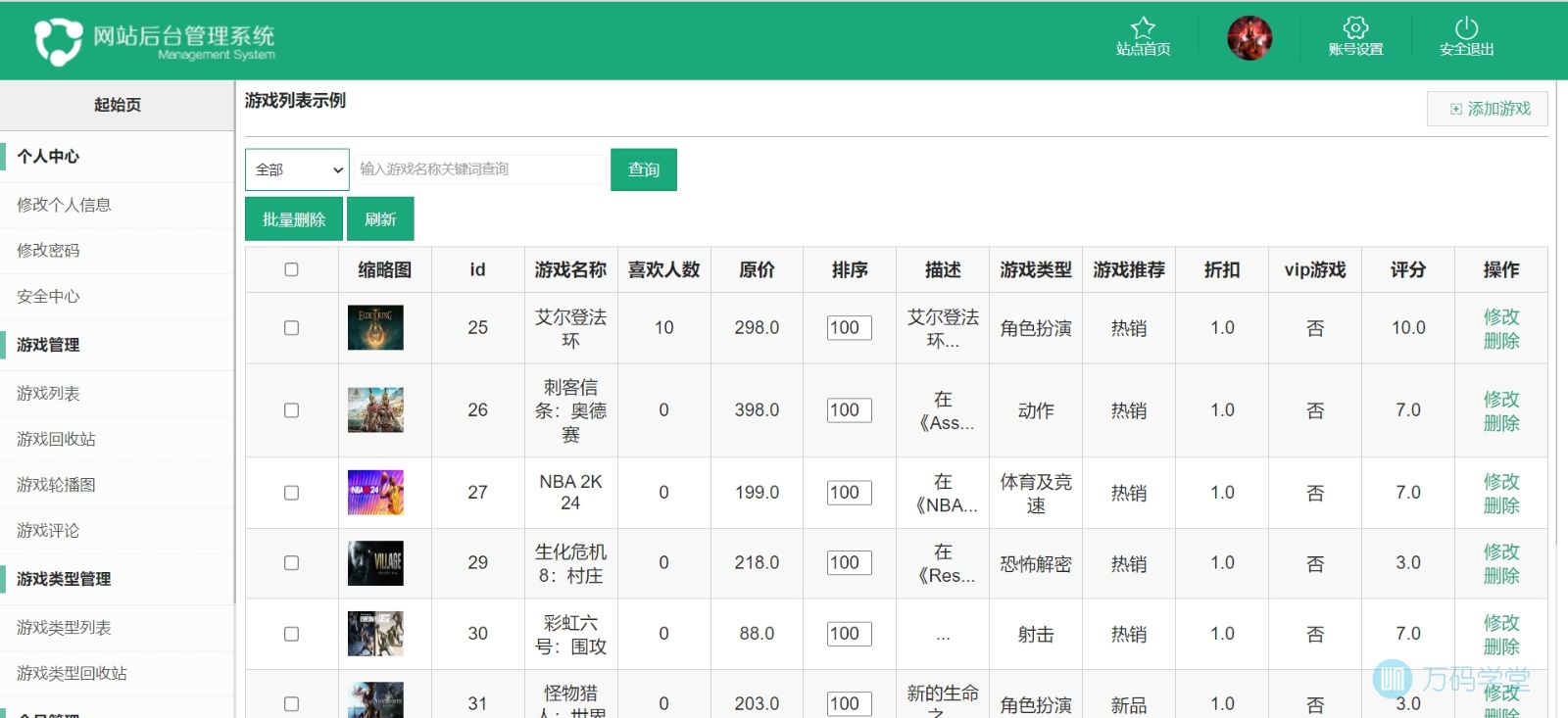Open 游戏回收站 menu item
The image size is (1568, 718).
point(117,439)
